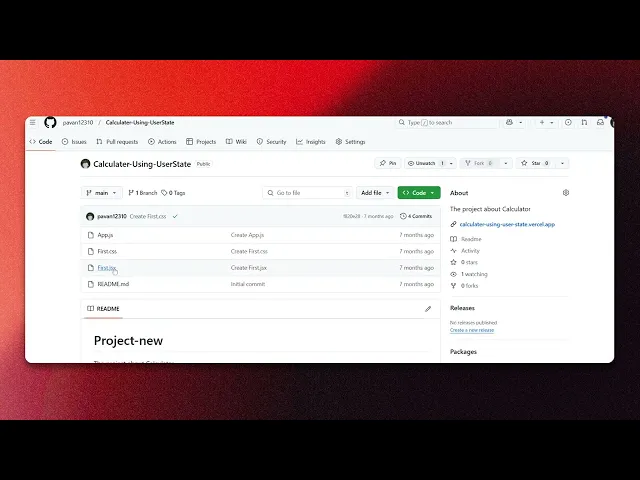
Task: Click the Pin button
Action: (x=388, y=163)
